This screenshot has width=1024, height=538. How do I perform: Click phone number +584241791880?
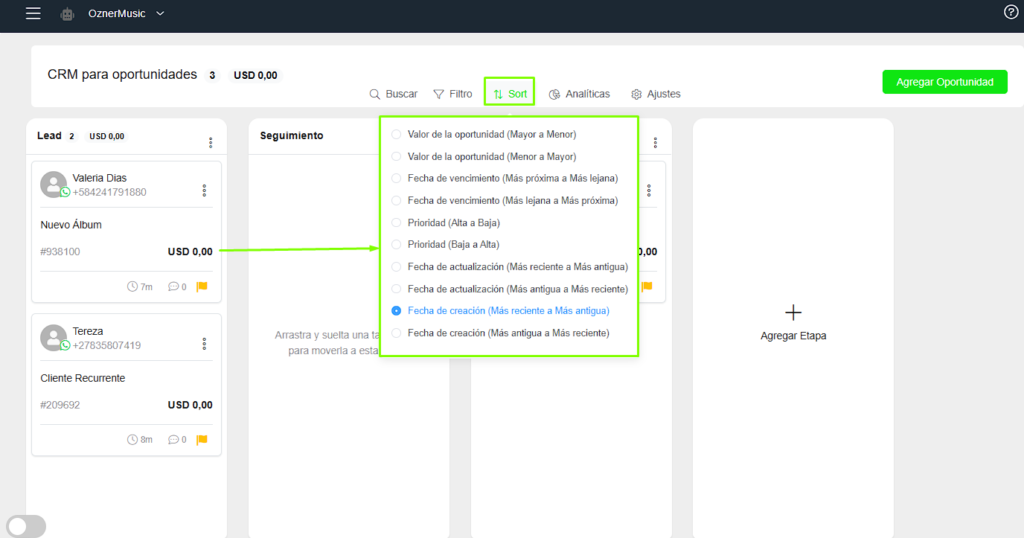109,192
